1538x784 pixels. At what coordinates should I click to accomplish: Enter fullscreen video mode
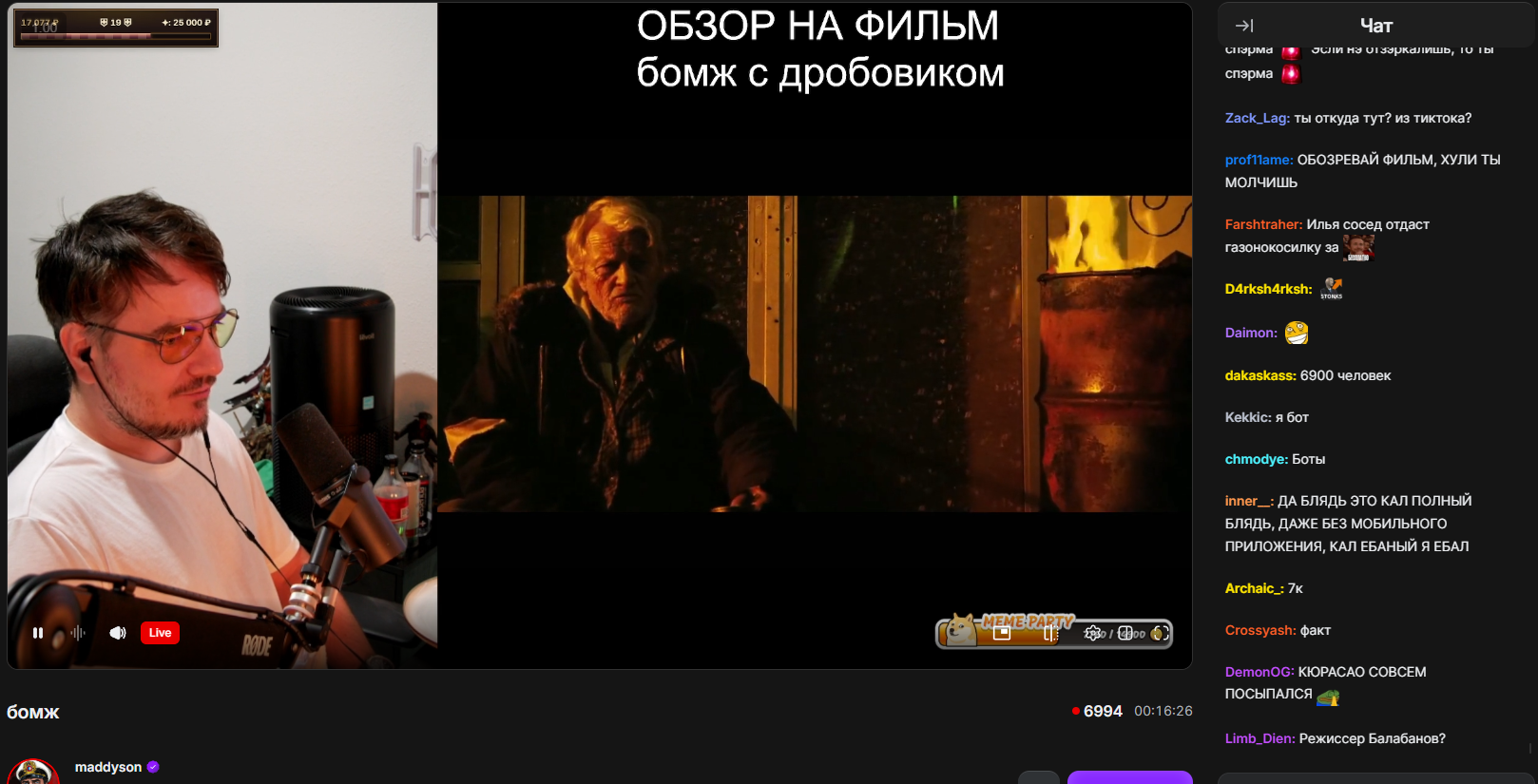pyautogui.click(x=1161, y=633)
